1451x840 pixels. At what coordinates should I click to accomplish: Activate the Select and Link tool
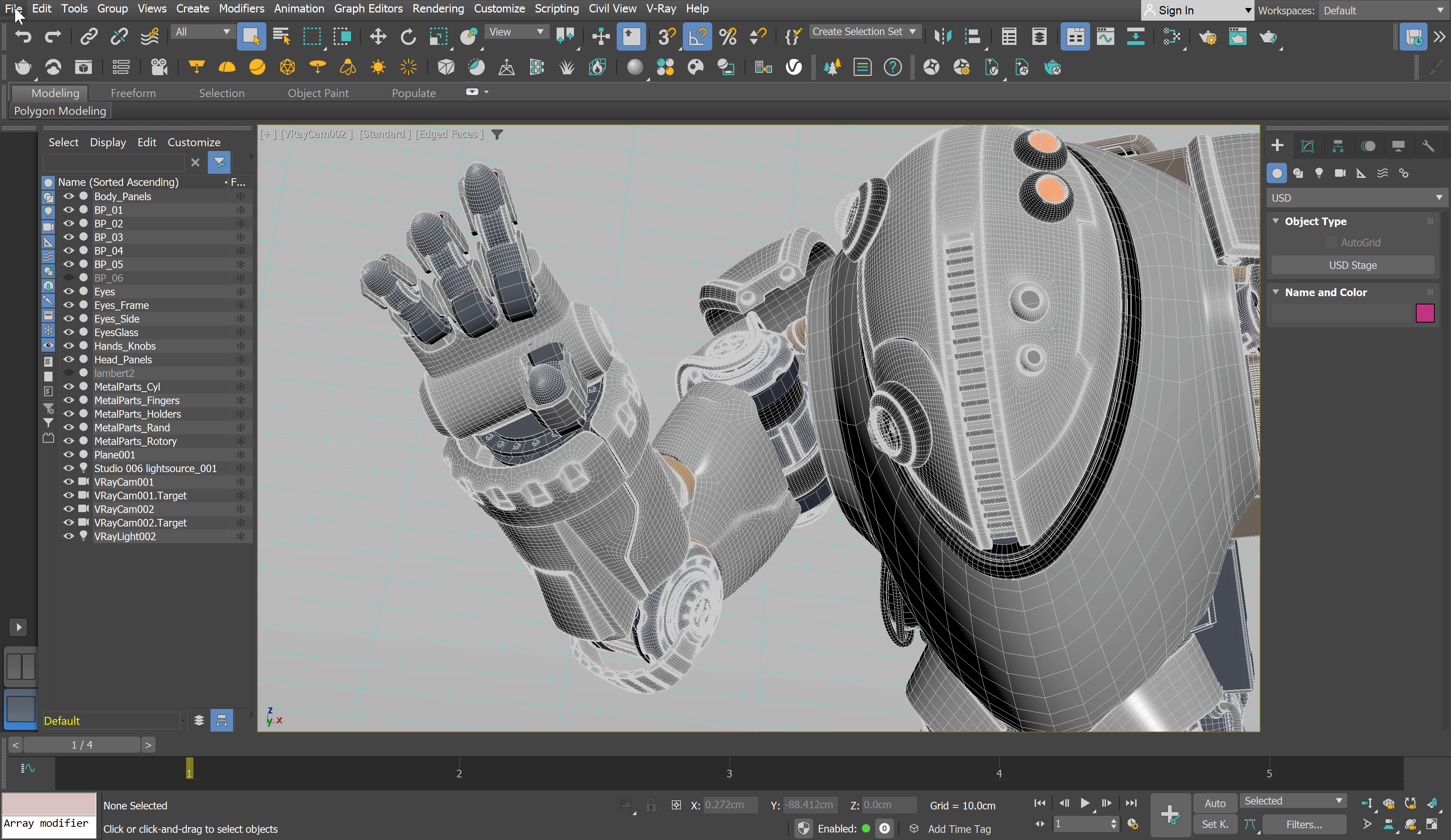[x=89, y=36]
